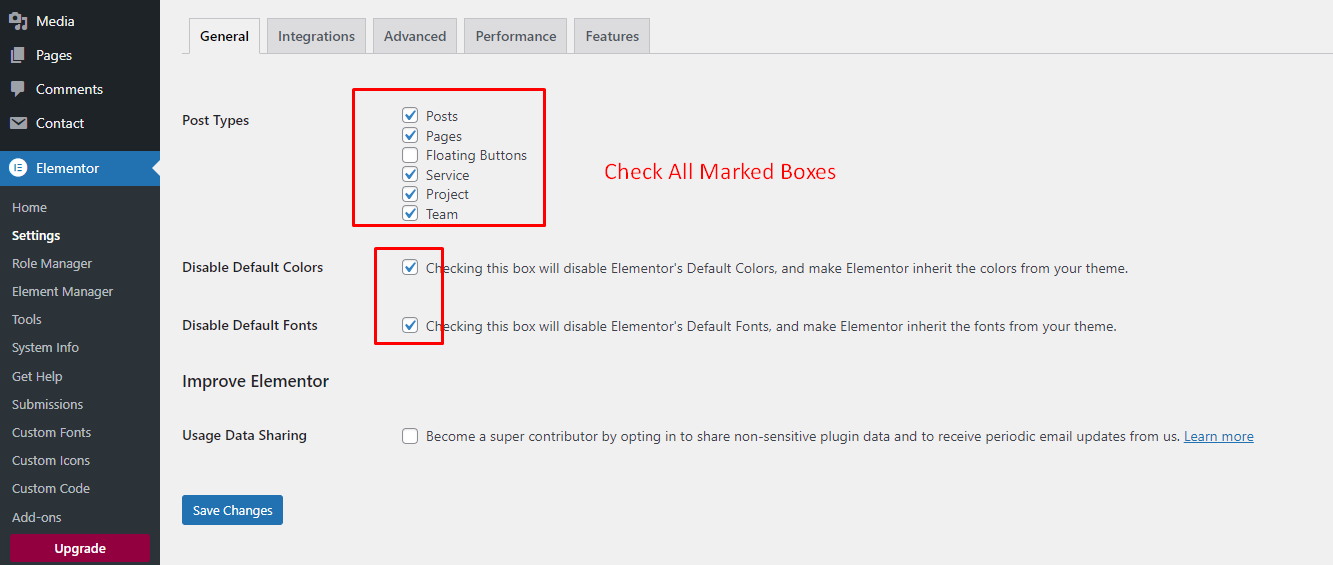Click the Pages icon in sidebar
Screen dimensions: 1333x565
tap(18, 55)
